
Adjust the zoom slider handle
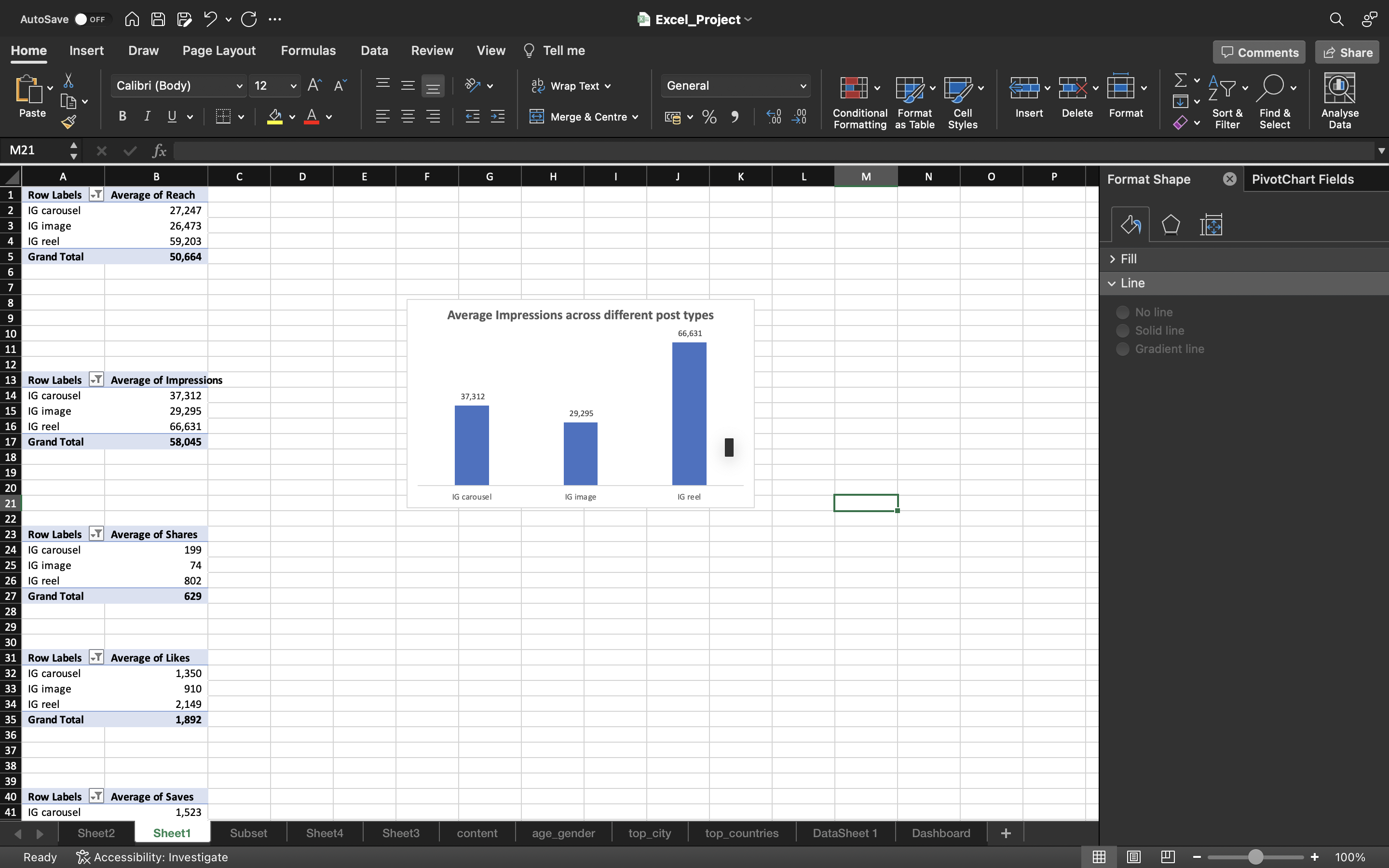pos(1255,856)
